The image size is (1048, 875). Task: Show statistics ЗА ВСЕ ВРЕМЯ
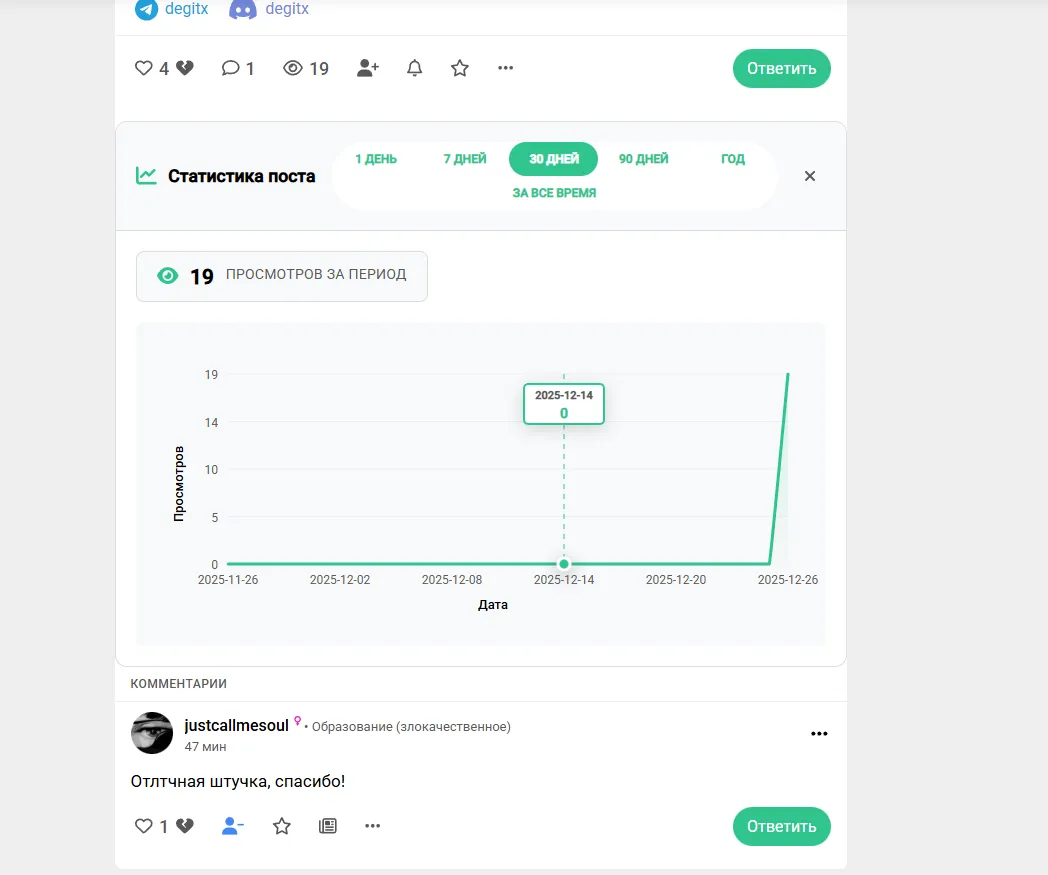coord(554,193)
